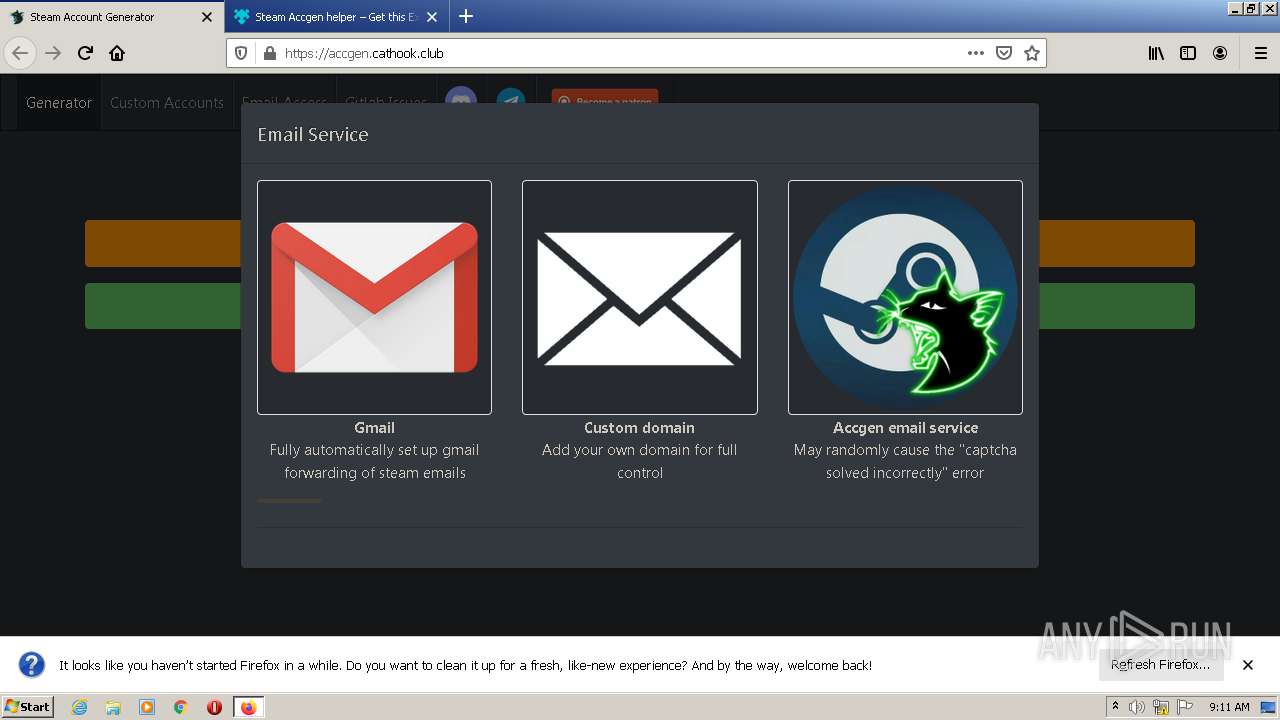This screenshot has height=720, width=1280.
Task: Close the Steam Account Generator tab
Action: (x=207, y=17)
